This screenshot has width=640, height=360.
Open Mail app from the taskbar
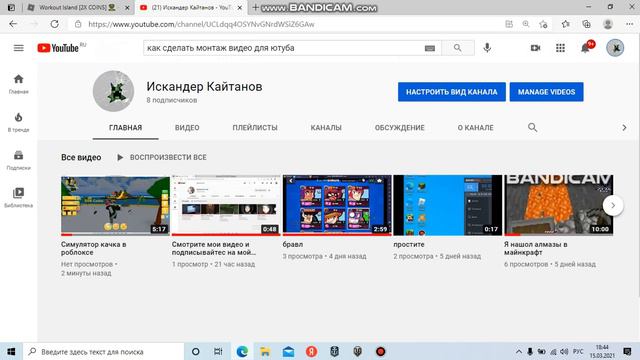[288, 351]
